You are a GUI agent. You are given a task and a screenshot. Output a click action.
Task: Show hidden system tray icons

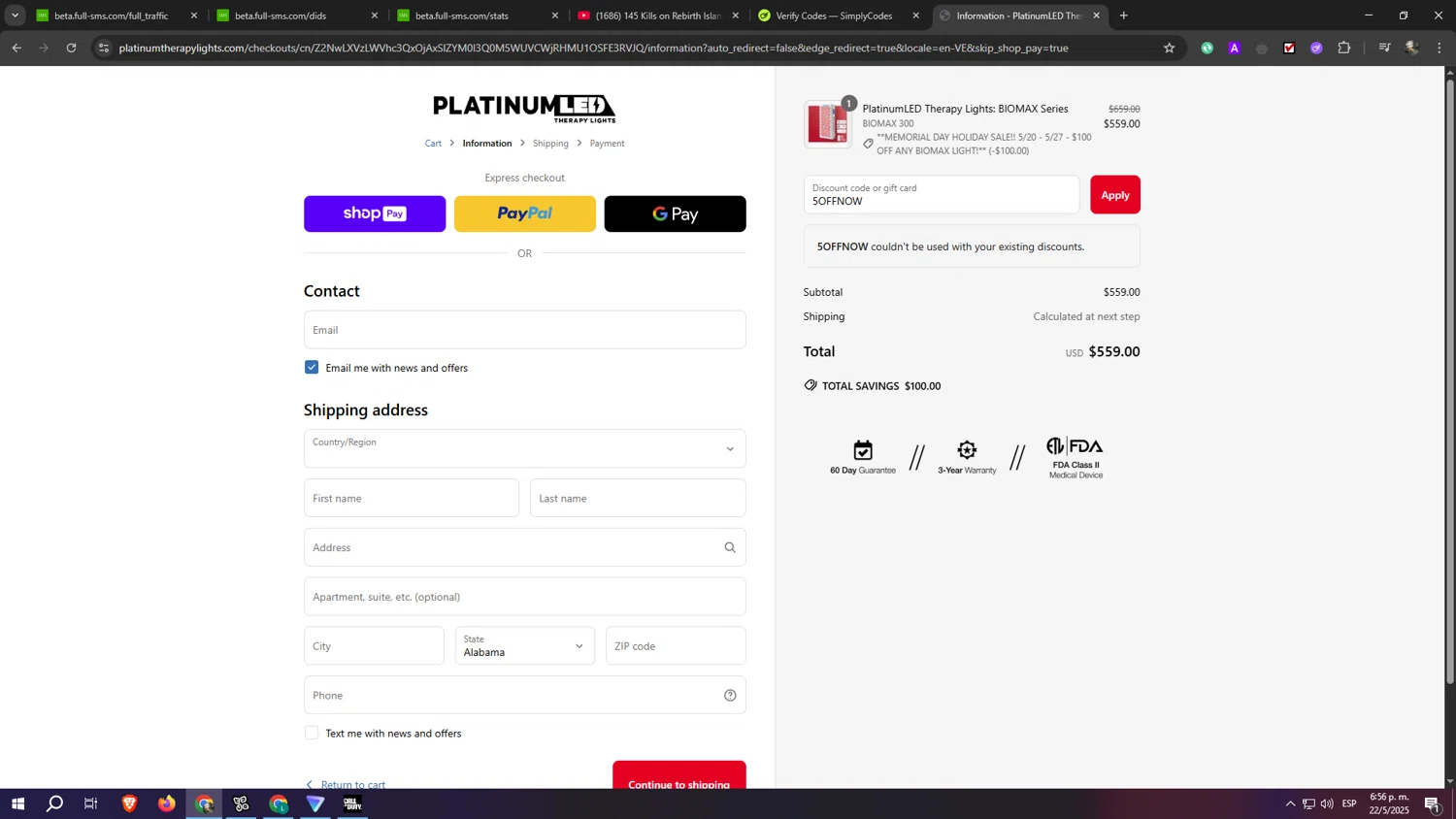click(x=1290, y=803)
